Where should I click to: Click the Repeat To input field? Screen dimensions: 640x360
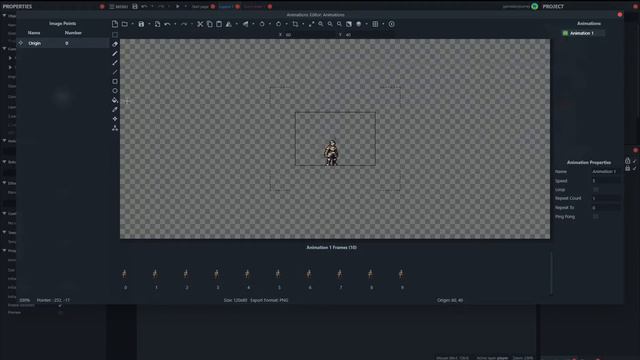click(606, 207)
